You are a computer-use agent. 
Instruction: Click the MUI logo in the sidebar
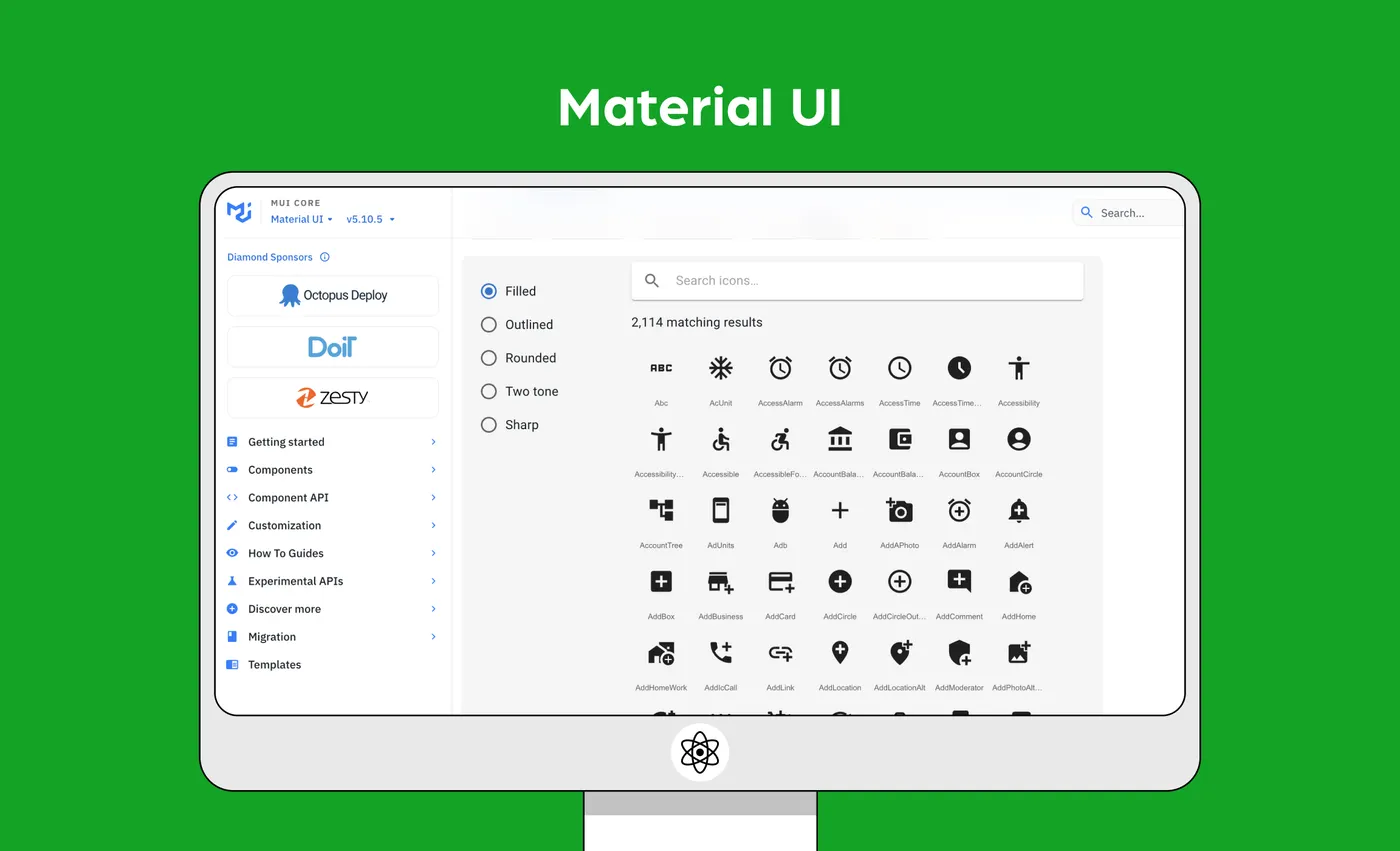pos(239,211)
